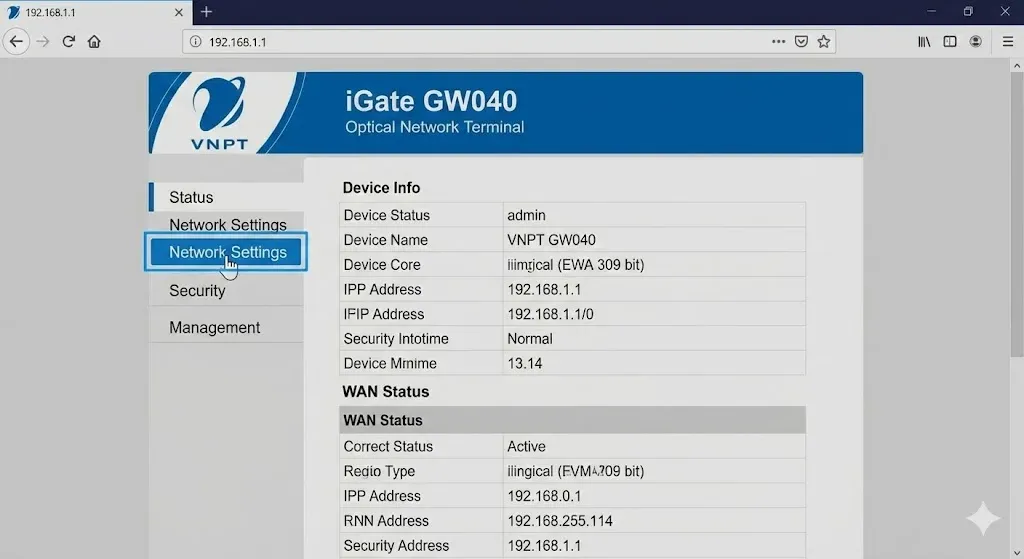The image size is (1024, 559).
Task: Select Device Name value VNPT GW040
Action: [551, 240]
